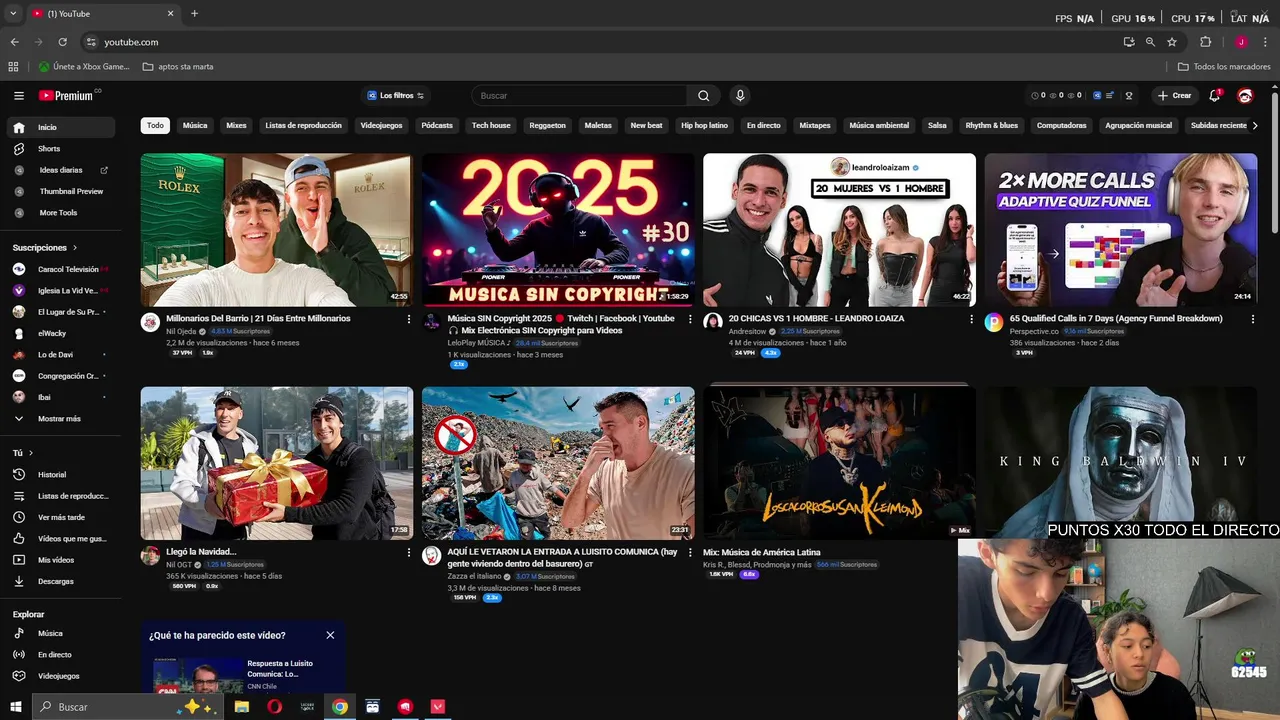The image size is (1280, 720).
Task: Open Ibai channel subscription
Action: coord(62,397)
